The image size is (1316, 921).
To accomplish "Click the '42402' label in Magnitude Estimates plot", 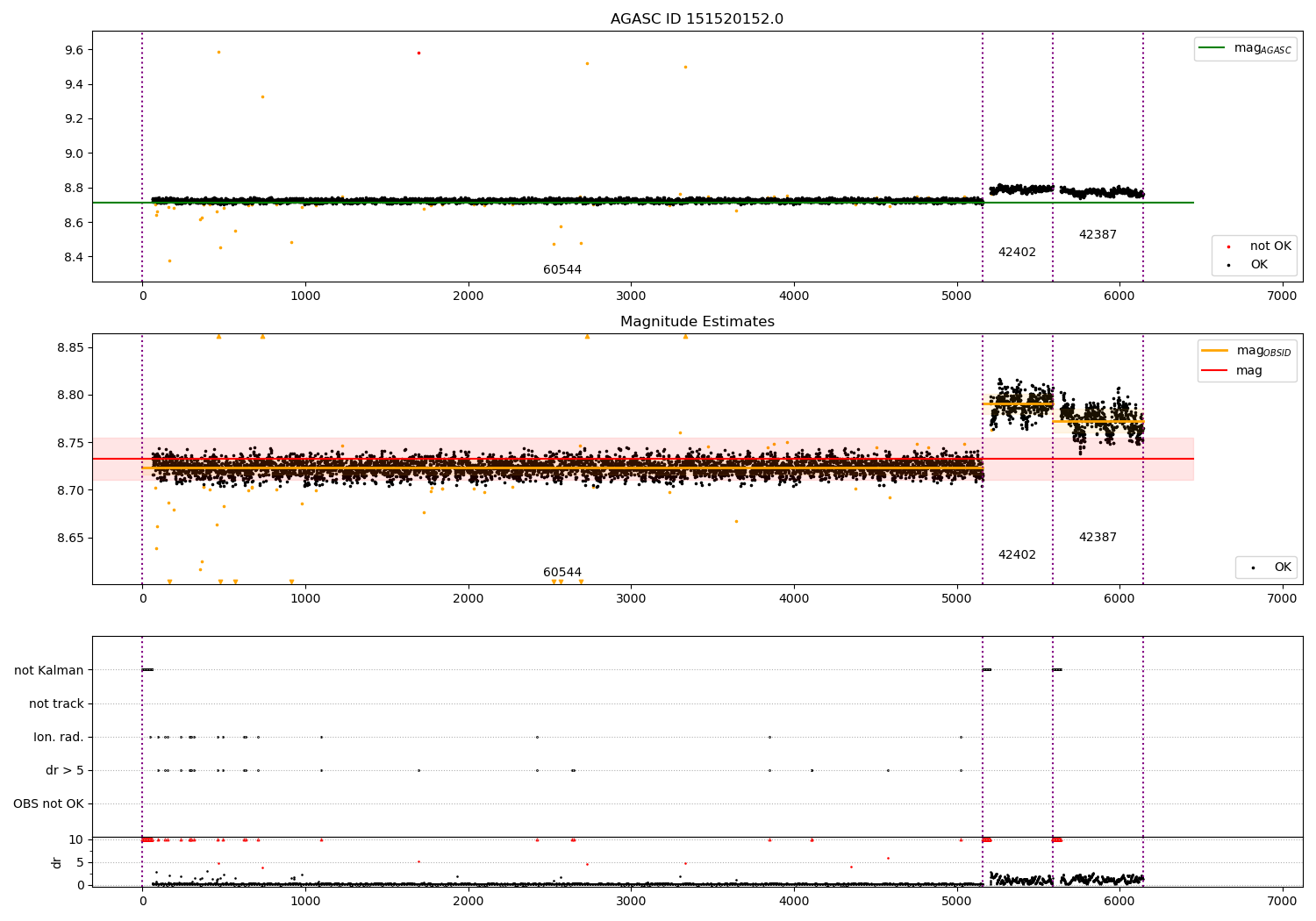I will (1017, 554).
